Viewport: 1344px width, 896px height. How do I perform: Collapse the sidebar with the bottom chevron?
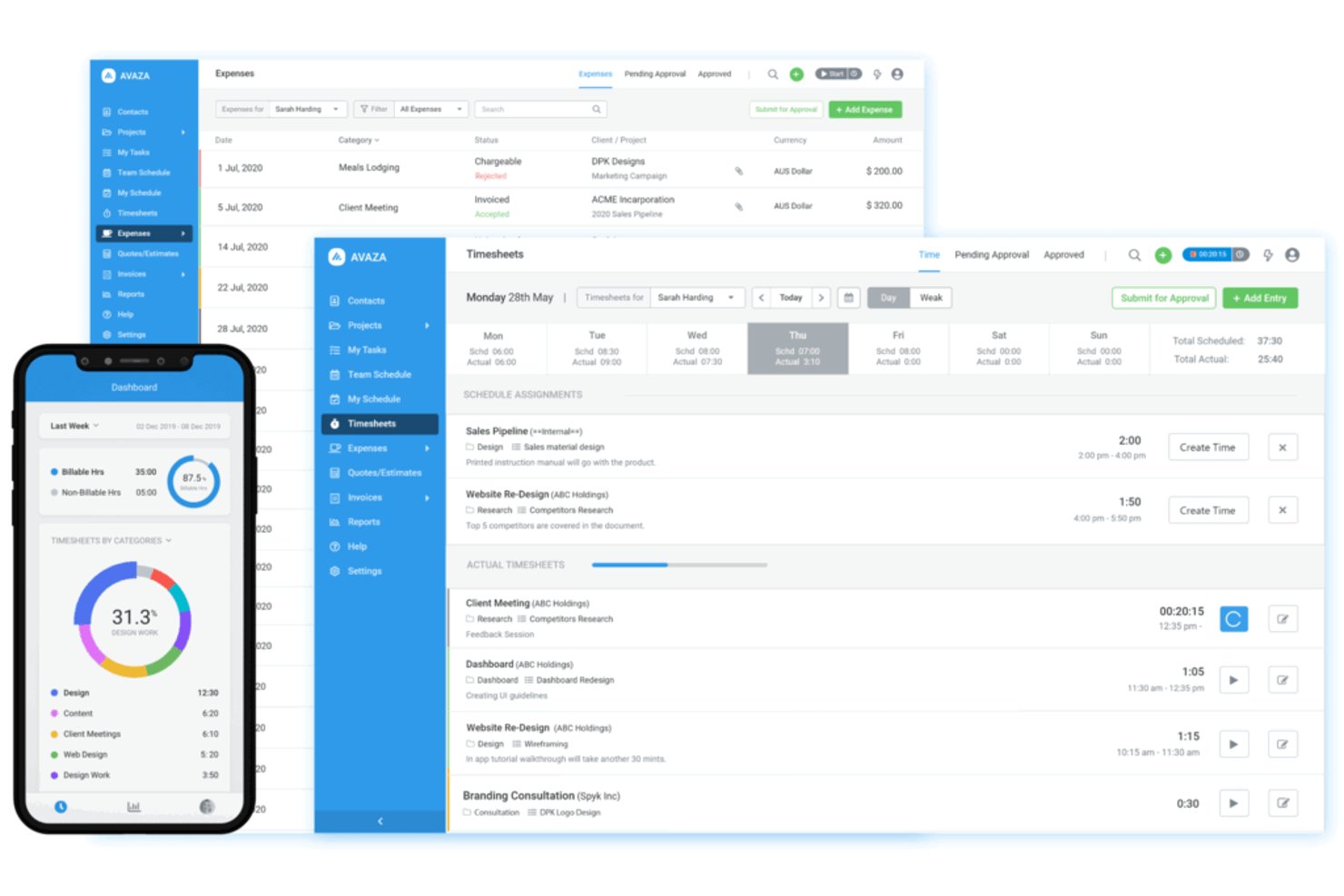(x=380, y=821)
